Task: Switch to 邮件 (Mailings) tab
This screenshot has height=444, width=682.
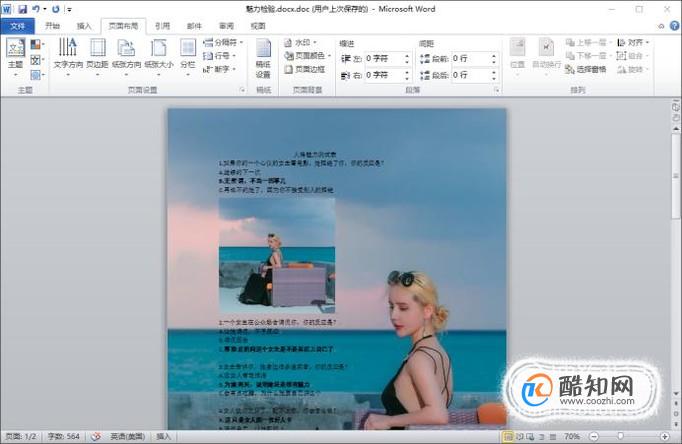Action: click(x=194, y=26)
